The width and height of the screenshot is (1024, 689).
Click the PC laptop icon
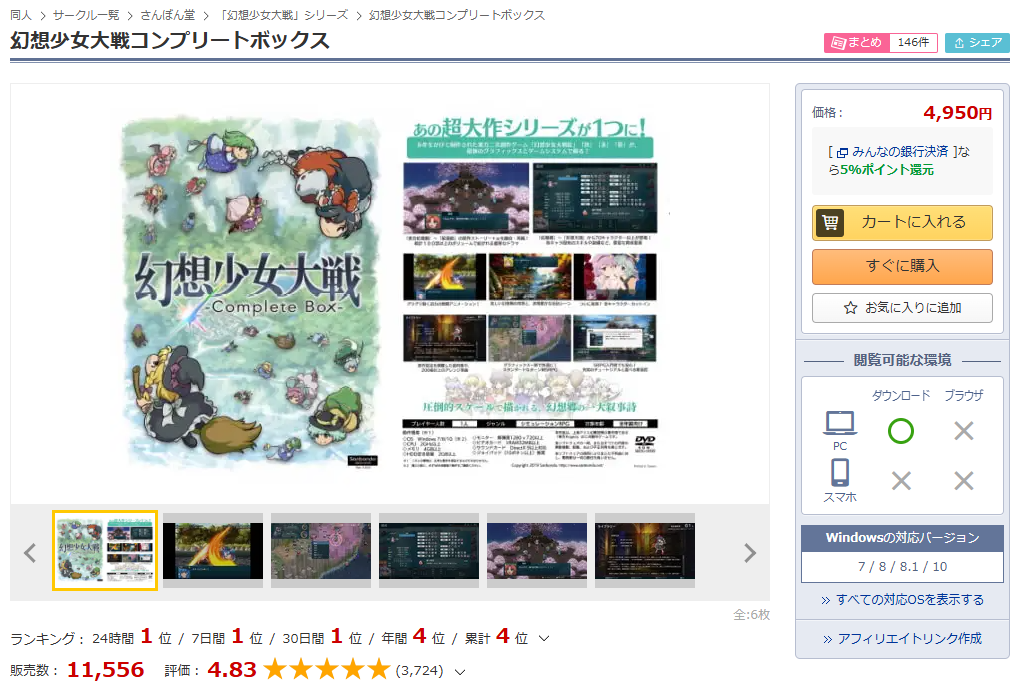pyautogui.click(x=840, y=424)
